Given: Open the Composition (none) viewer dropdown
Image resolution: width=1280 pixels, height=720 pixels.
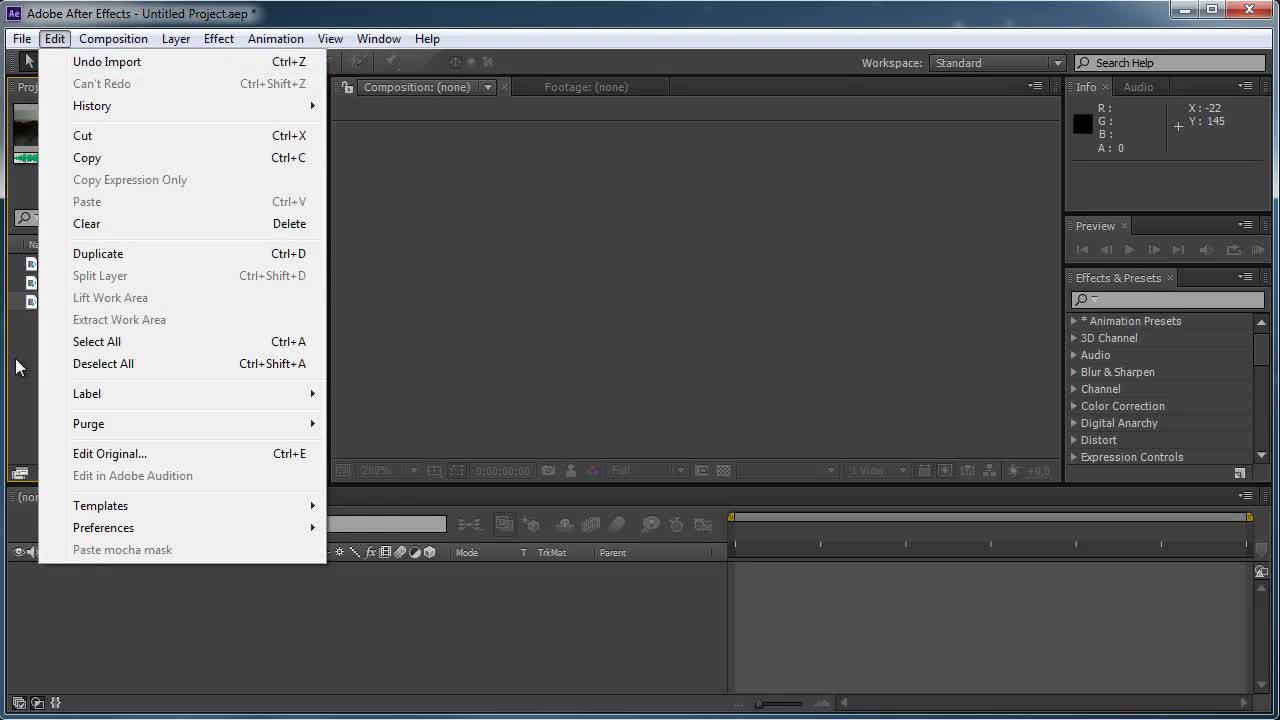Looking at the screenshot, I should (x=488, y=87).
